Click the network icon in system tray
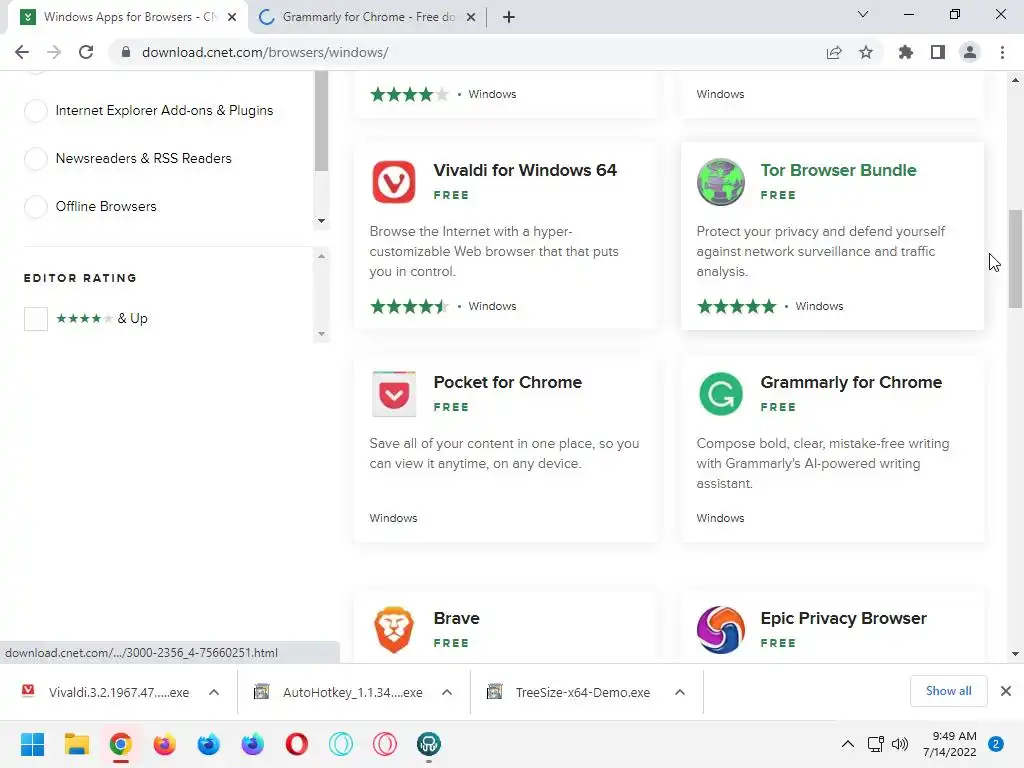Screen dimensions: 1024x768 tap(875, 744)
